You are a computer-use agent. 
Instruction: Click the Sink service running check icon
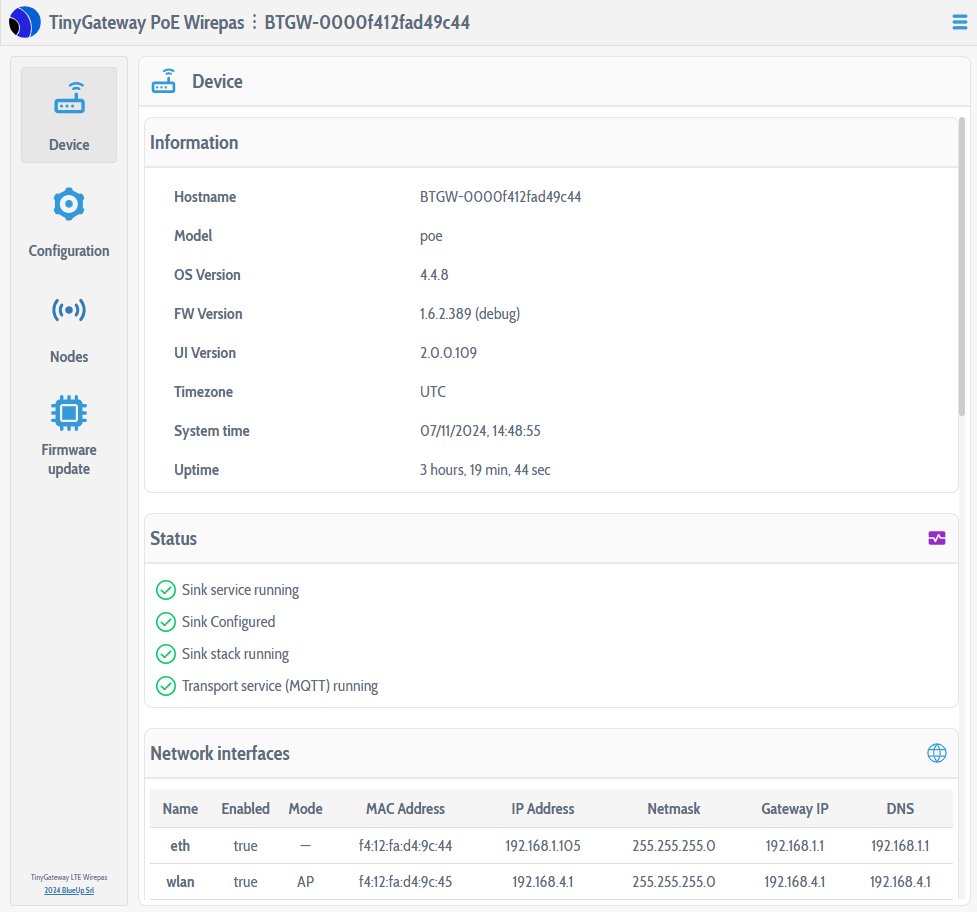tap(166, 590)
